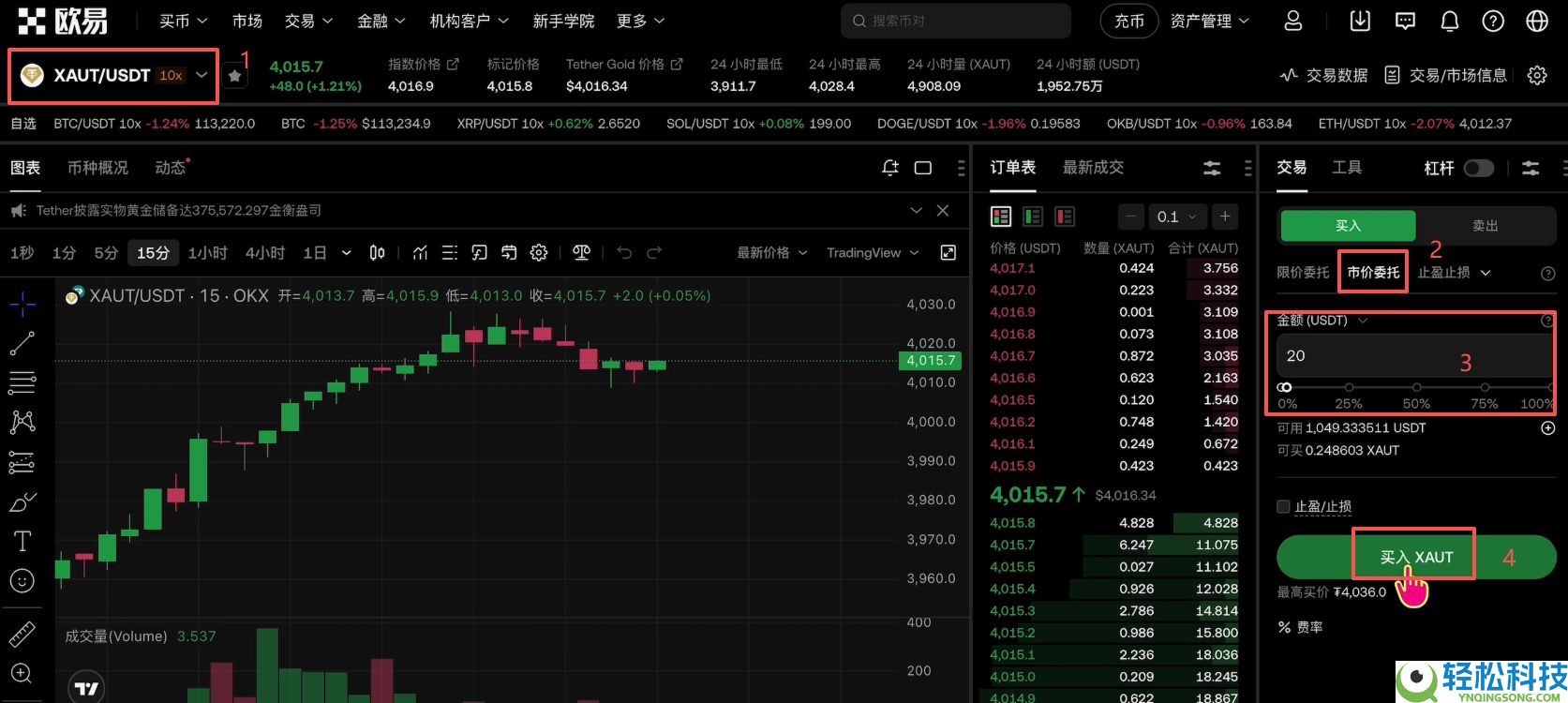Switch to the 最新成交 tab
Viewport: 1568px width, 703px height.
click(1093, 168)
